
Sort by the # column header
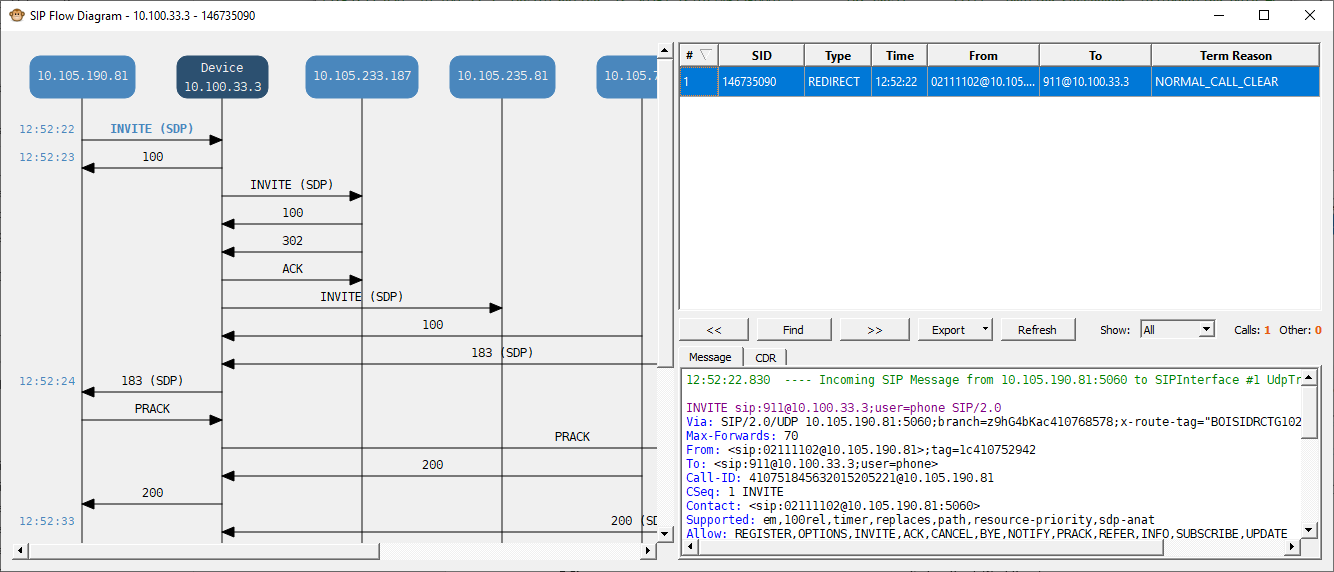[698, 56]
